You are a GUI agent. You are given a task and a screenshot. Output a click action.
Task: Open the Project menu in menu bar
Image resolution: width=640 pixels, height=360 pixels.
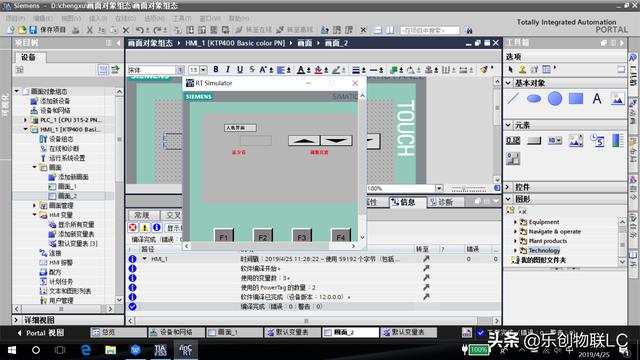15,18
